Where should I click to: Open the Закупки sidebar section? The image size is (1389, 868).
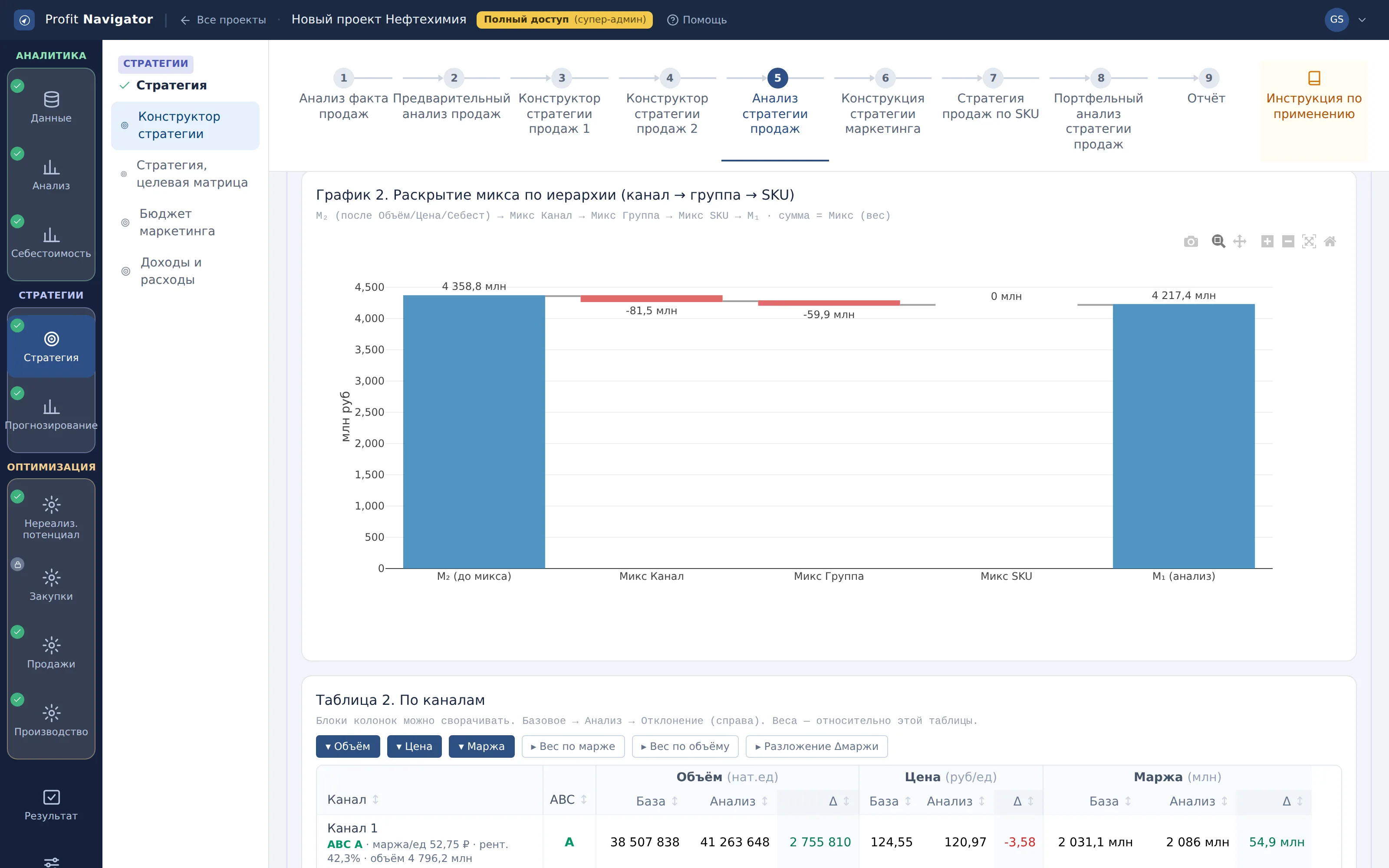[51, 585]
